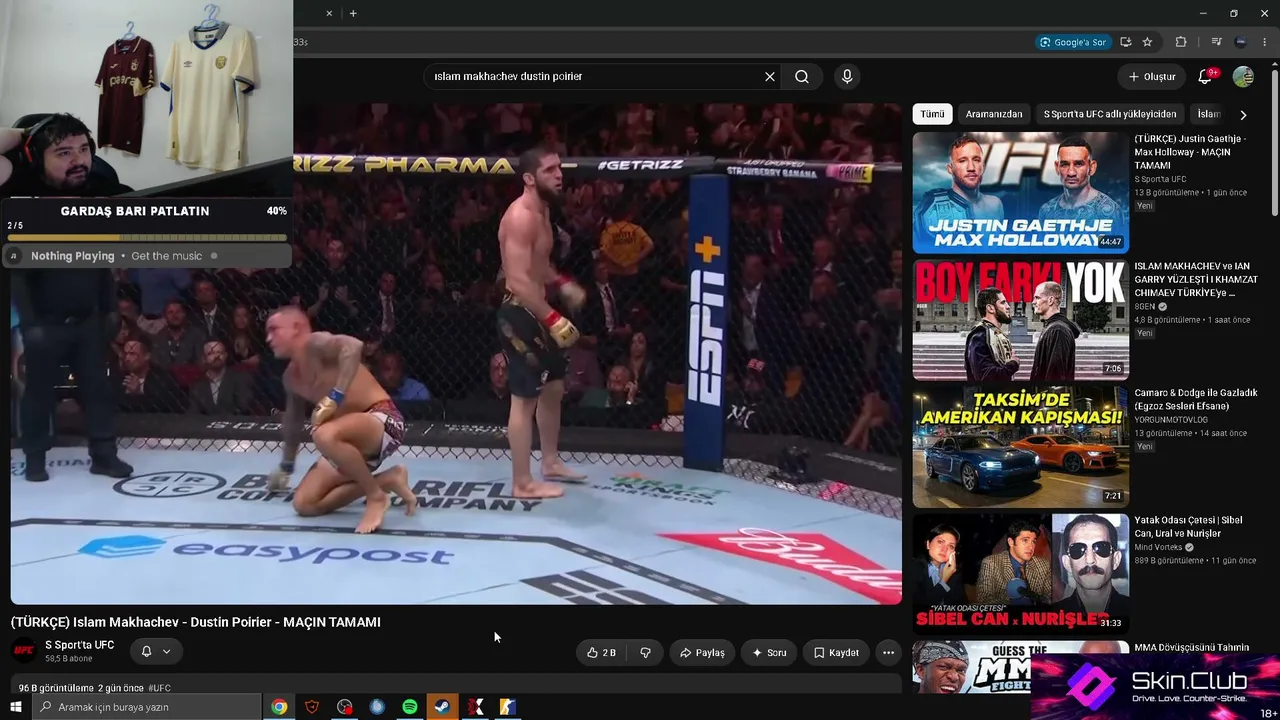Screen dimensions: 1280x720
Task: Open a new browser tab
Action: click(x=353, y=13)
